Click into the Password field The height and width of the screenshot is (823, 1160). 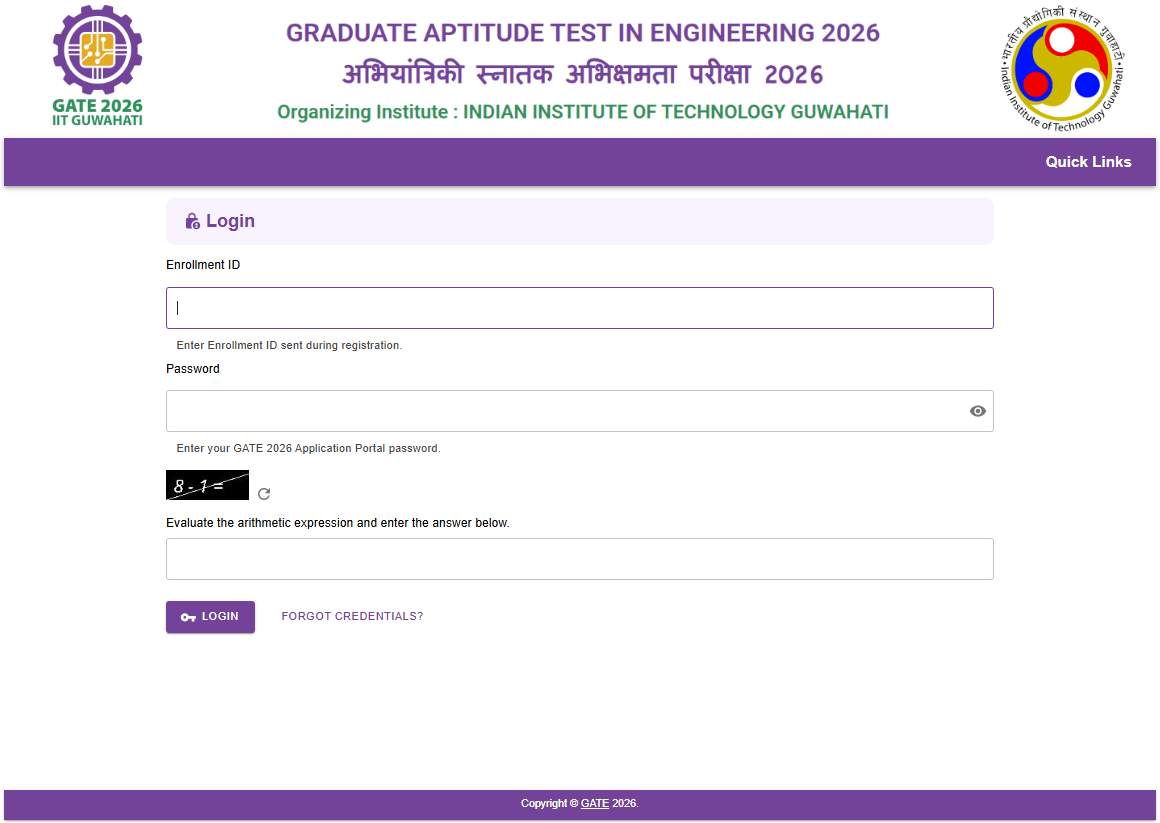coord(565,411)
